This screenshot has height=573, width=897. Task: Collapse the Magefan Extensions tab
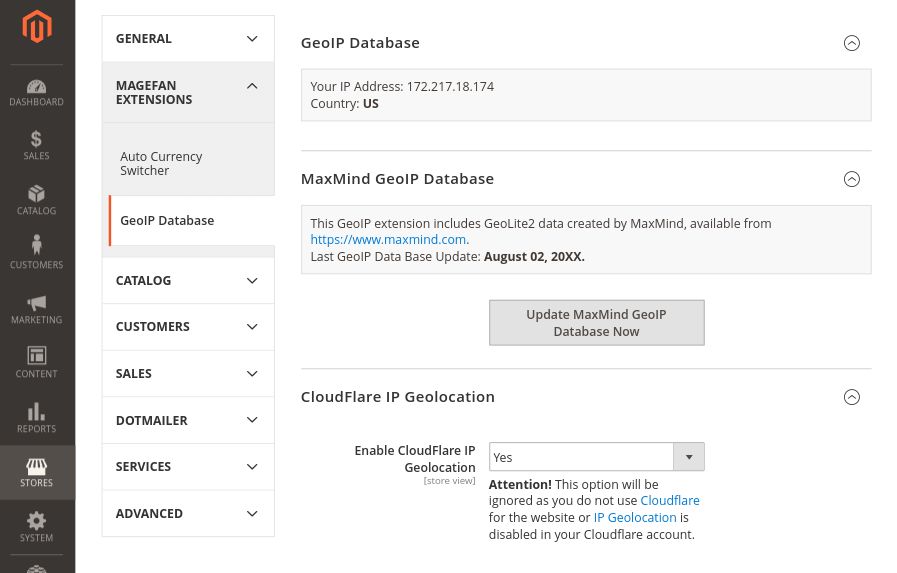point(188,92)
